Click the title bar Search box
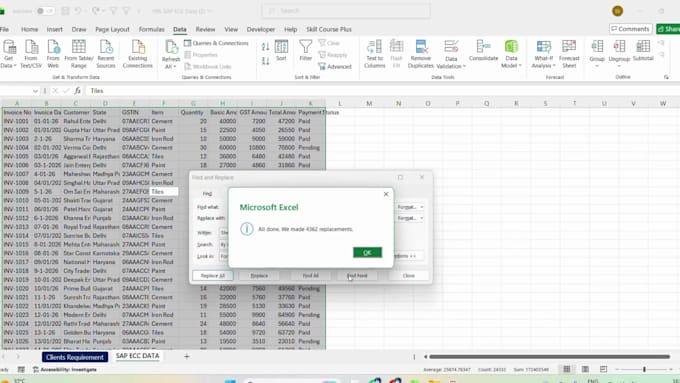 346,11
